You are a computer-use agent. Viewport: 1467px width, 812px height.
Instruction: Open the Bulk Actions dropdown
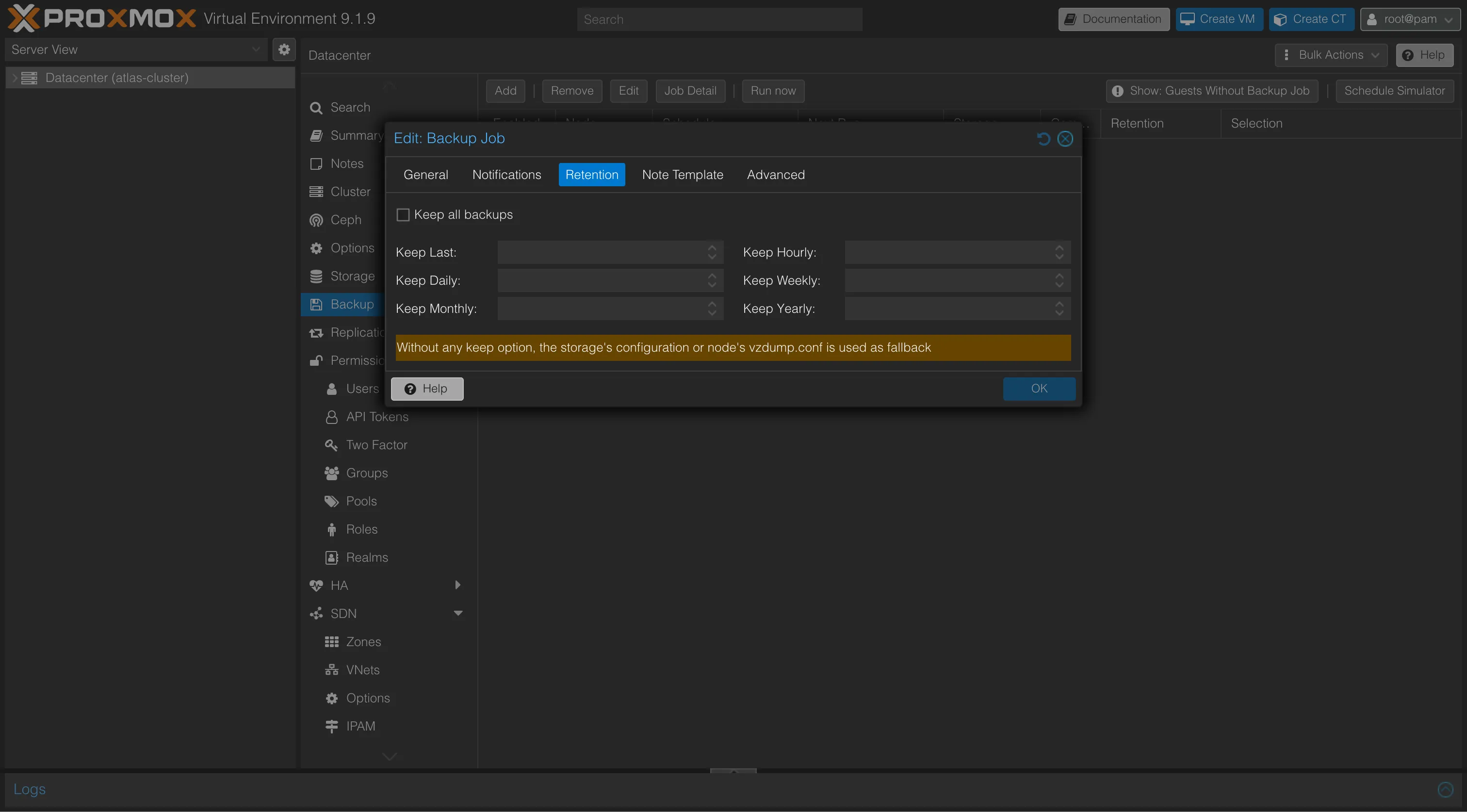click(1331, 55)
